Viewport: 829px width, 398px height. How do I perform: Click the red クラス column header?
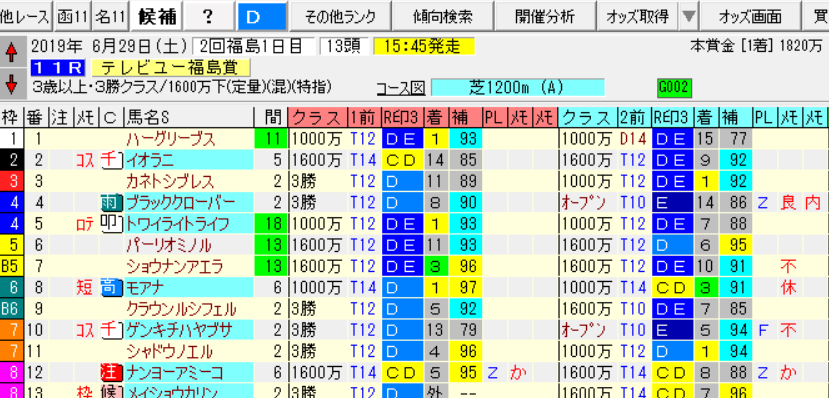[317, 118]
